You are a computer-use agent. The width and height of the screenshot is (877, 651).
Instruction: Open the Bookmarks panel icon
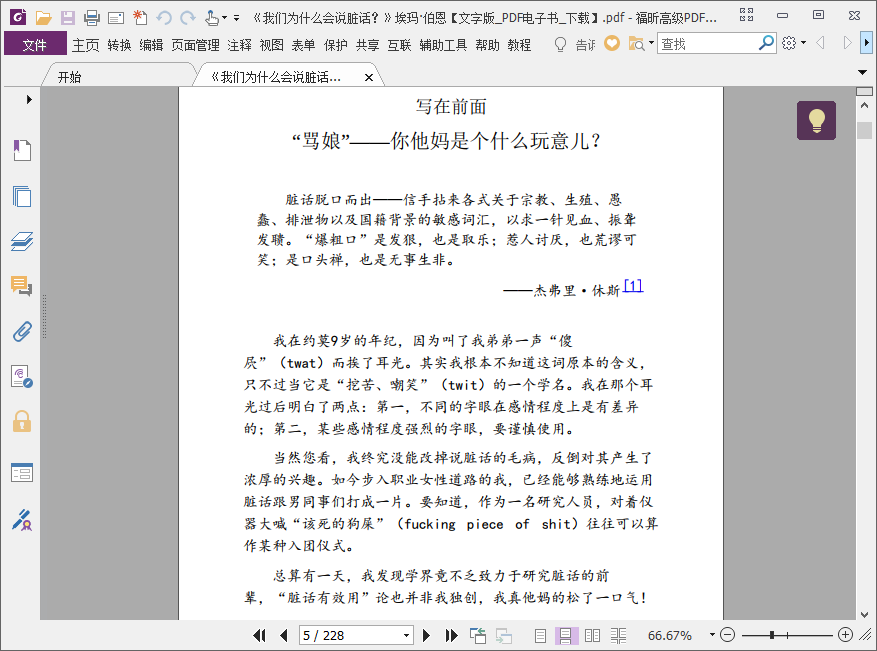point(22,150)
